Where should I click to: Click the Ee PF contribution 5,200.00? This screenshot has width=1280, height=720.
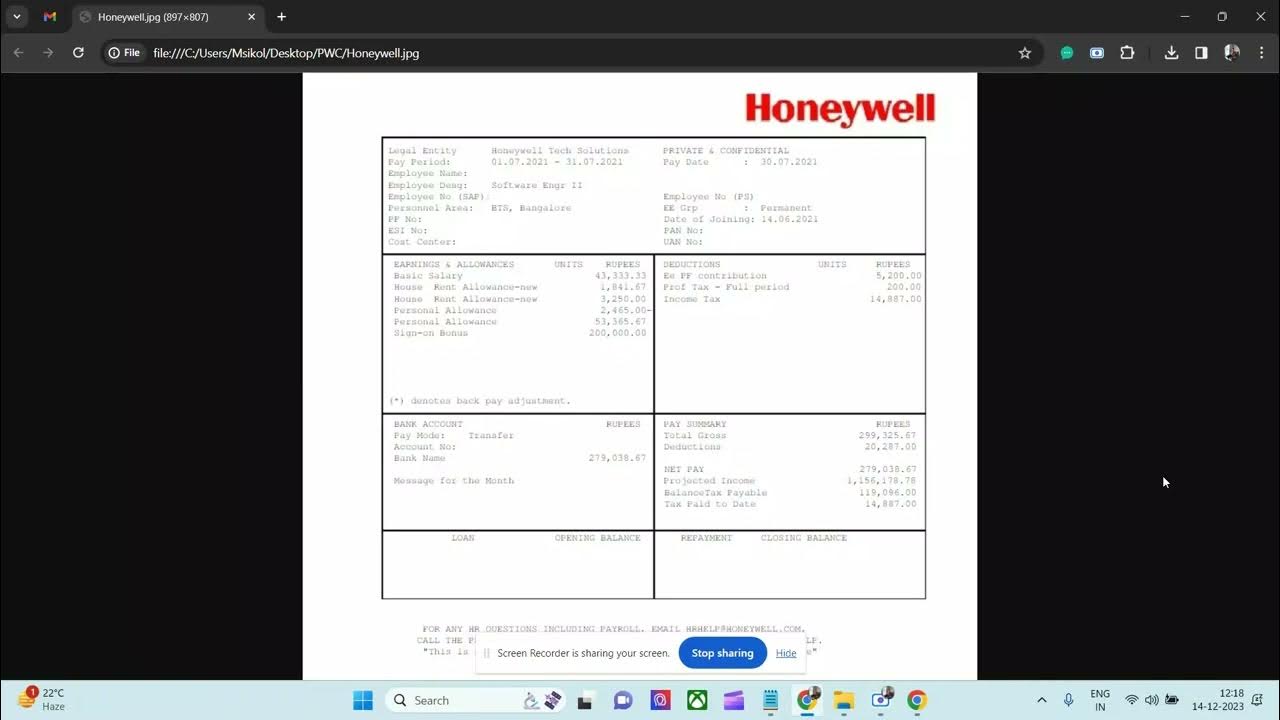[898, 276]
